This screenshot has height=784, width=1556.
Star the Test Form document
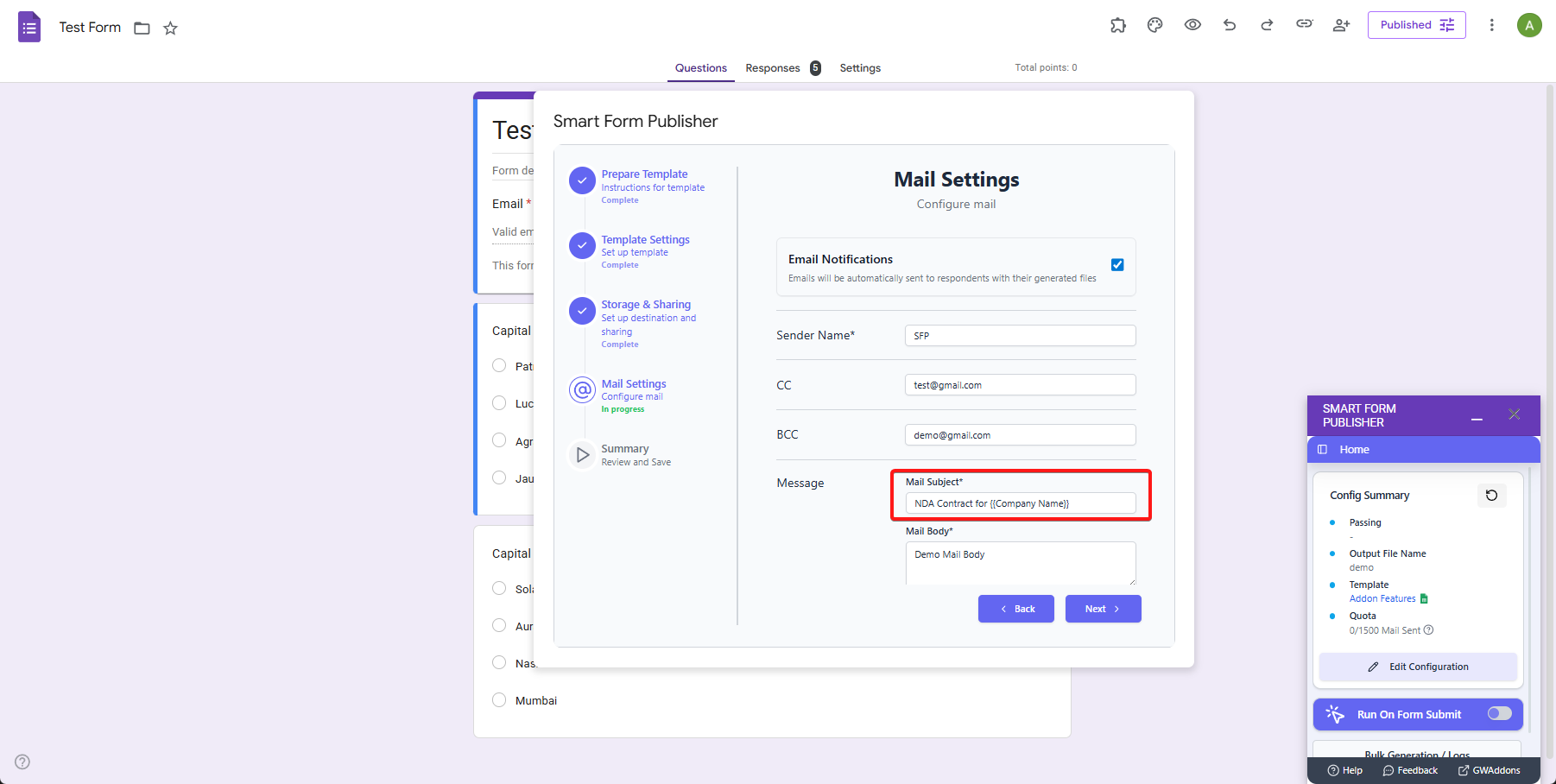coord(171,28)
